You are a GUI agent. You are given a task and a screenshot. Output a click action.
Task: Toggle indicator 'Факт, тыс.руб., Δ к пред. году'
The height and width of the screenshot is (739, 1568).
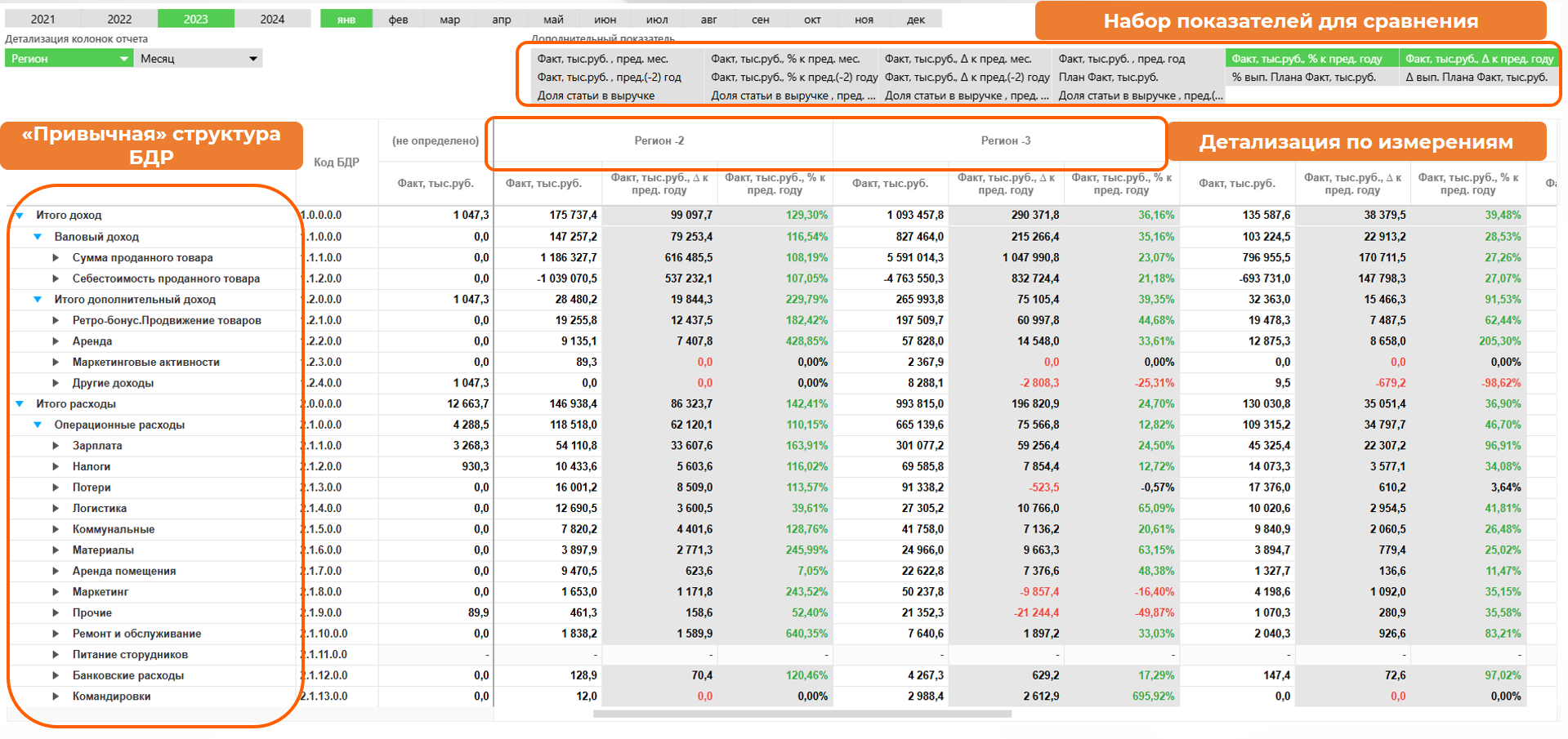1479,59
